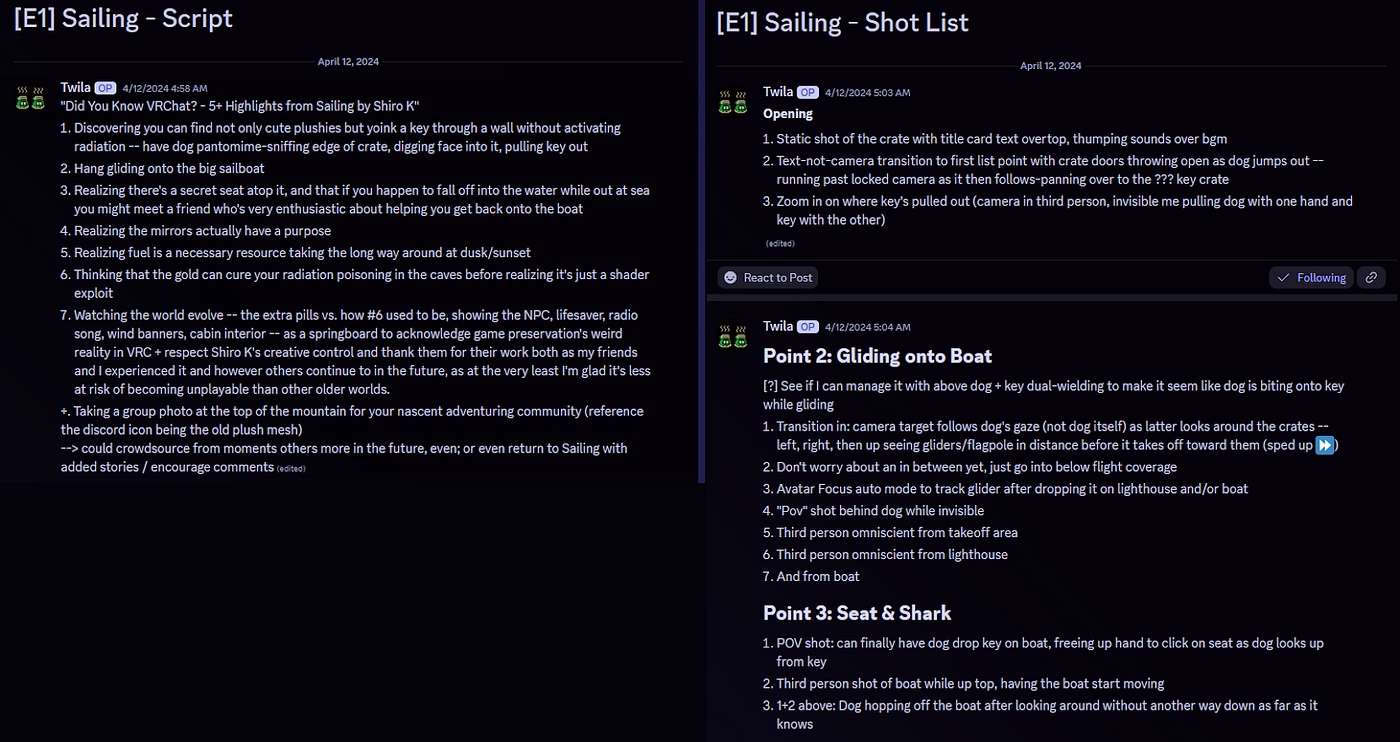Image resolution: width=1400 pixels, height=742 pixels.
Task: Open Twila's avatar beside the Opening message
Action: click(732, 102)
